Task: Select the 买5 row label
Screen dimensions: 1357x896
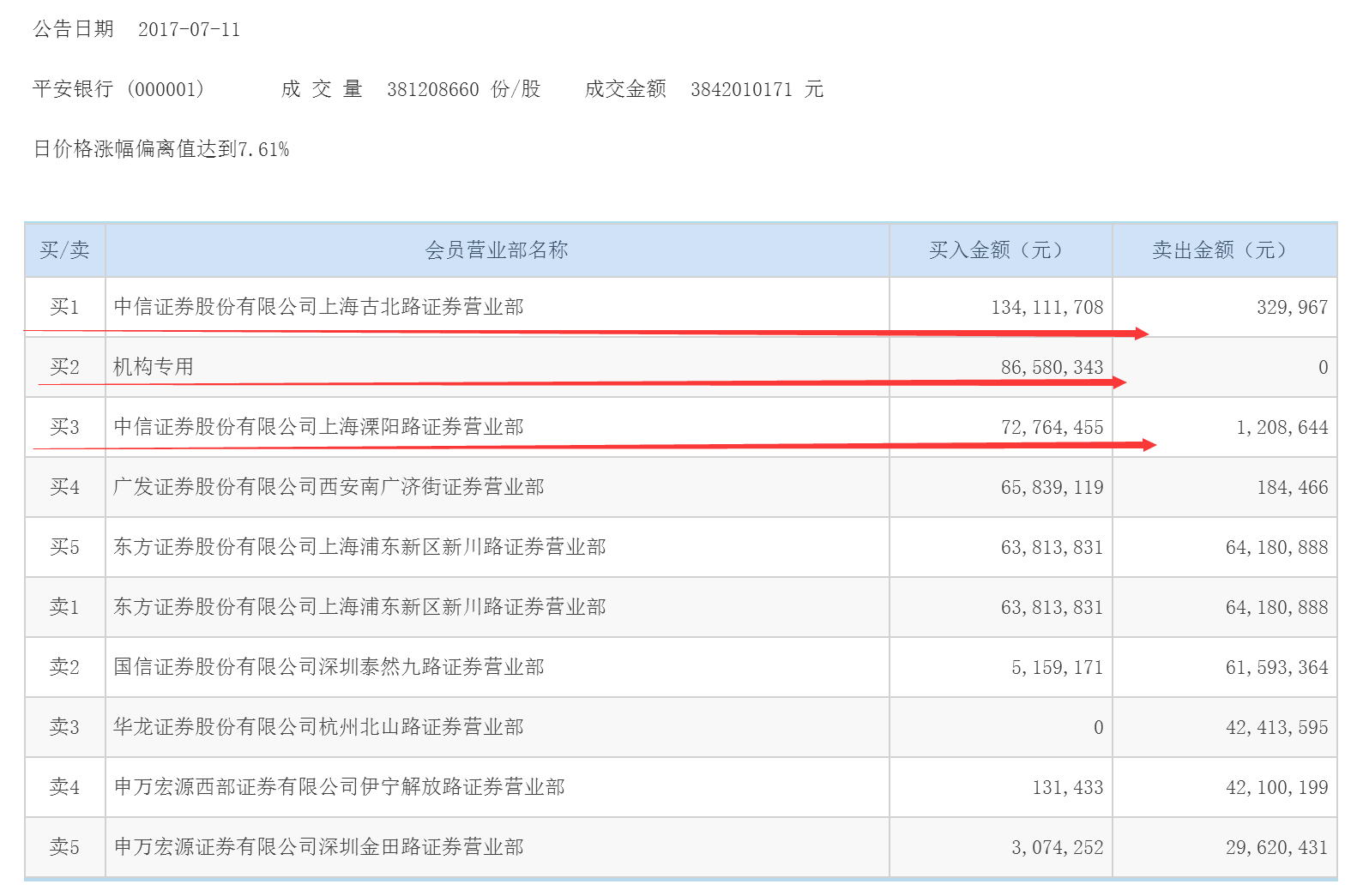Action: click(x=64, y=547)
